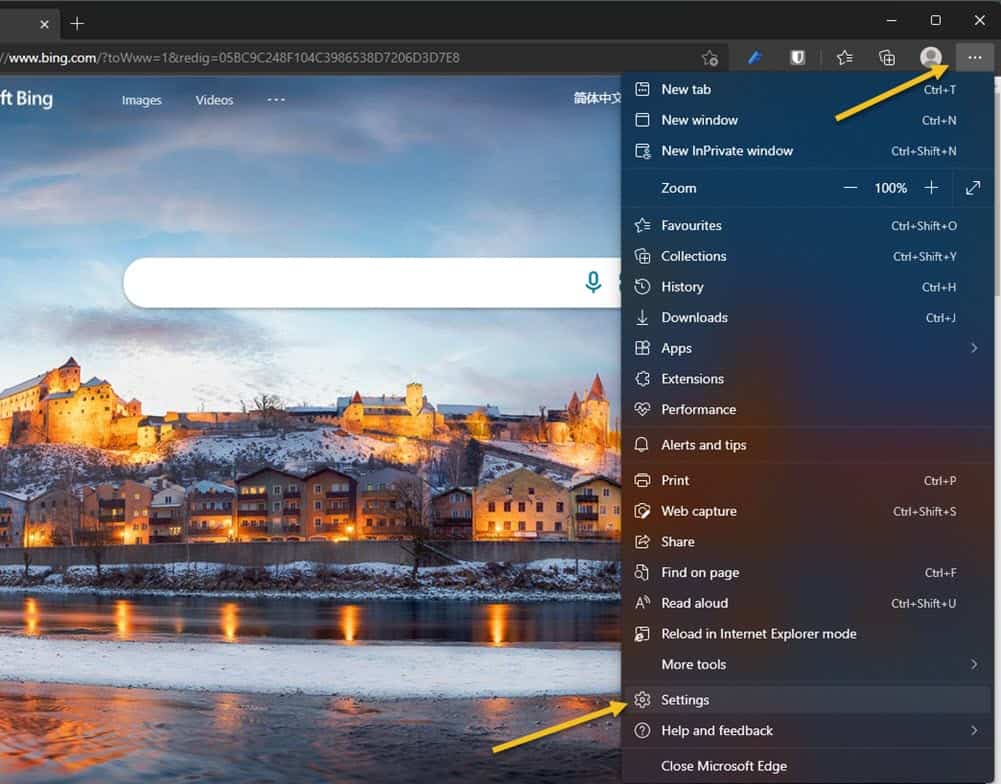Screen dimensions: 1001x784
Task: Open Settings from the menu
Action: tap(807, 700)
